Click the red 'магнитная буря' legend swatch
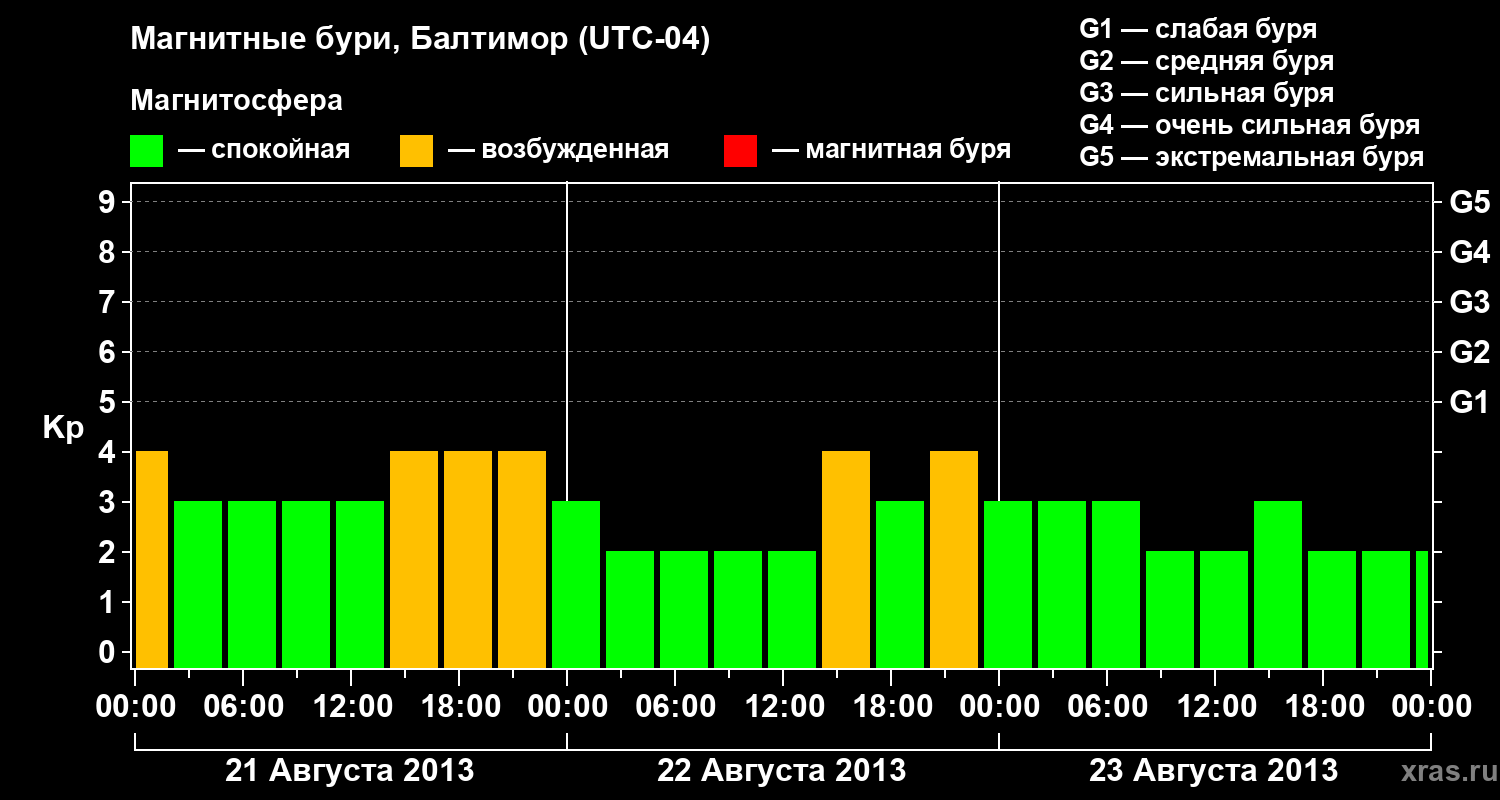 [x=741, y=151]
